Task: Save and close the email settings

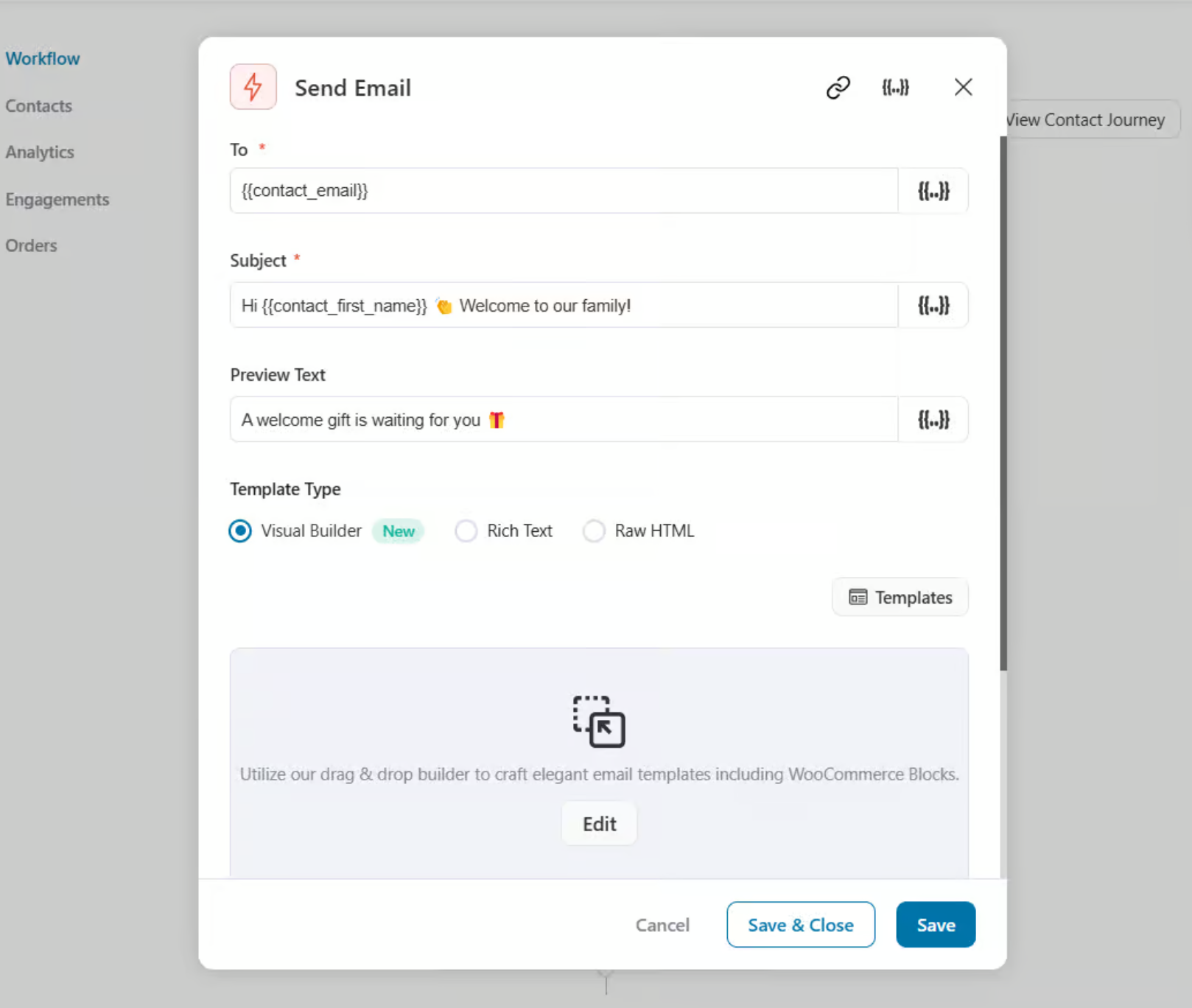Action: coord(800,925)
